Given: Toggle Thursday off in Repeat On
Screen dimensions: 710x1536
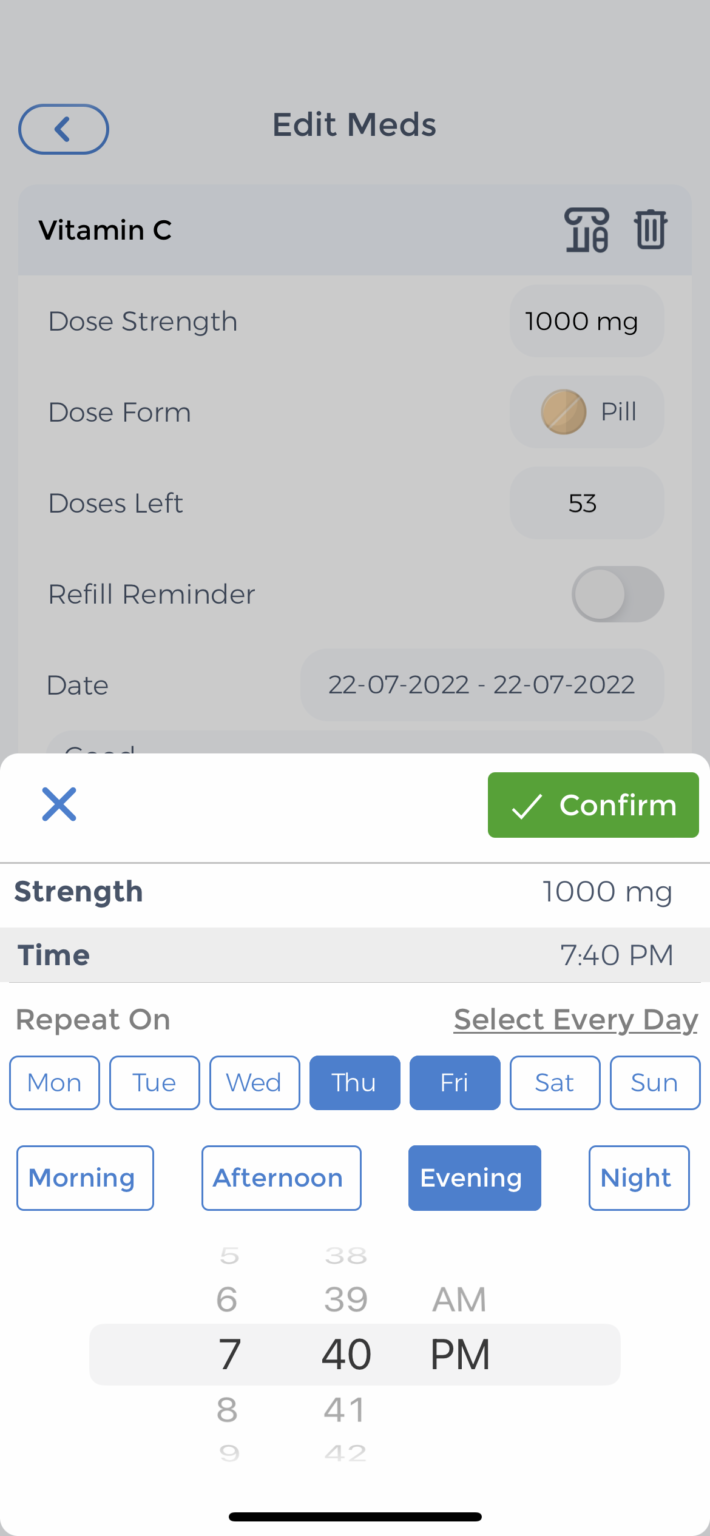Looking at the screenshot, I should click(354, 1082).
